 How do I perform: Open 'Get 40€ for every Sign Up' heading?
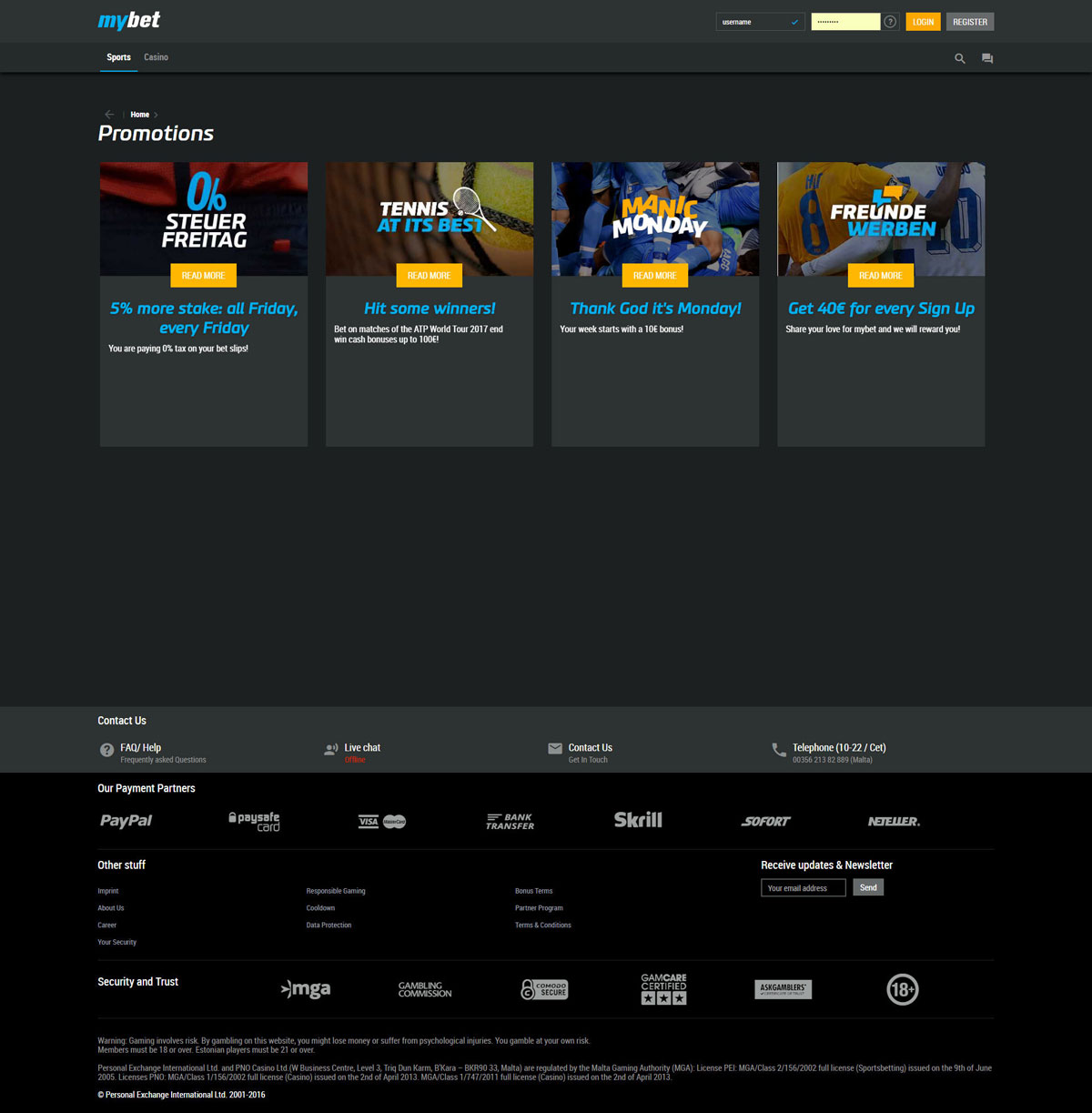pyautogui.click(x=881, y=309)
